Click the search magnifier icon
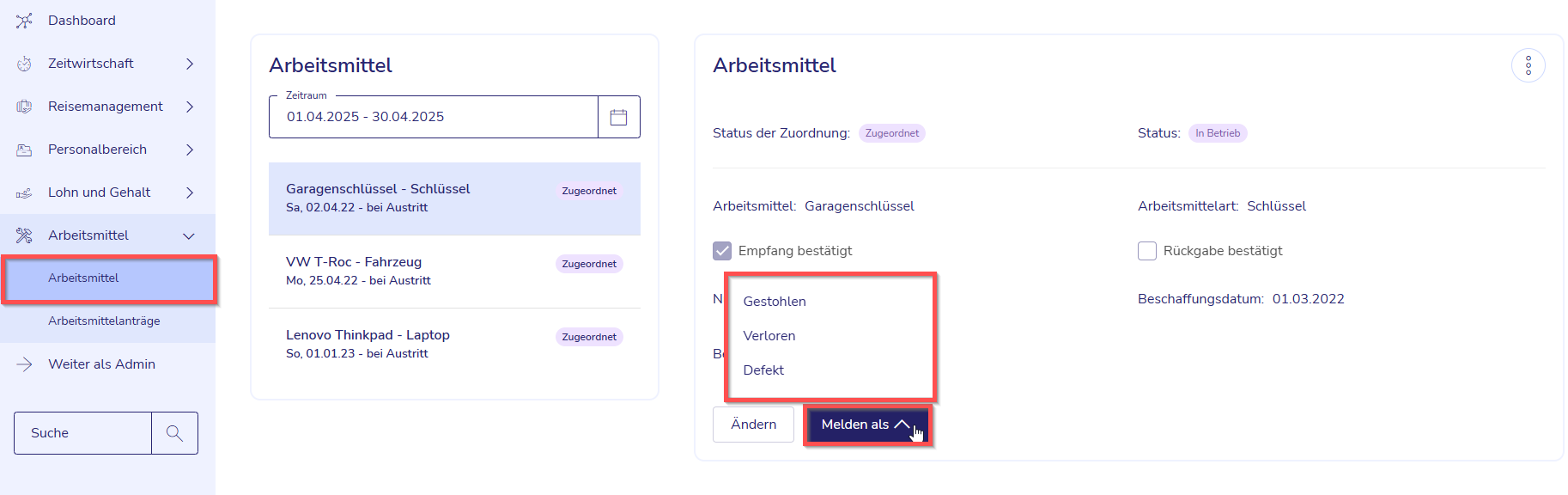This screenshot has height=495, width=1568. (x=174, y=433)
